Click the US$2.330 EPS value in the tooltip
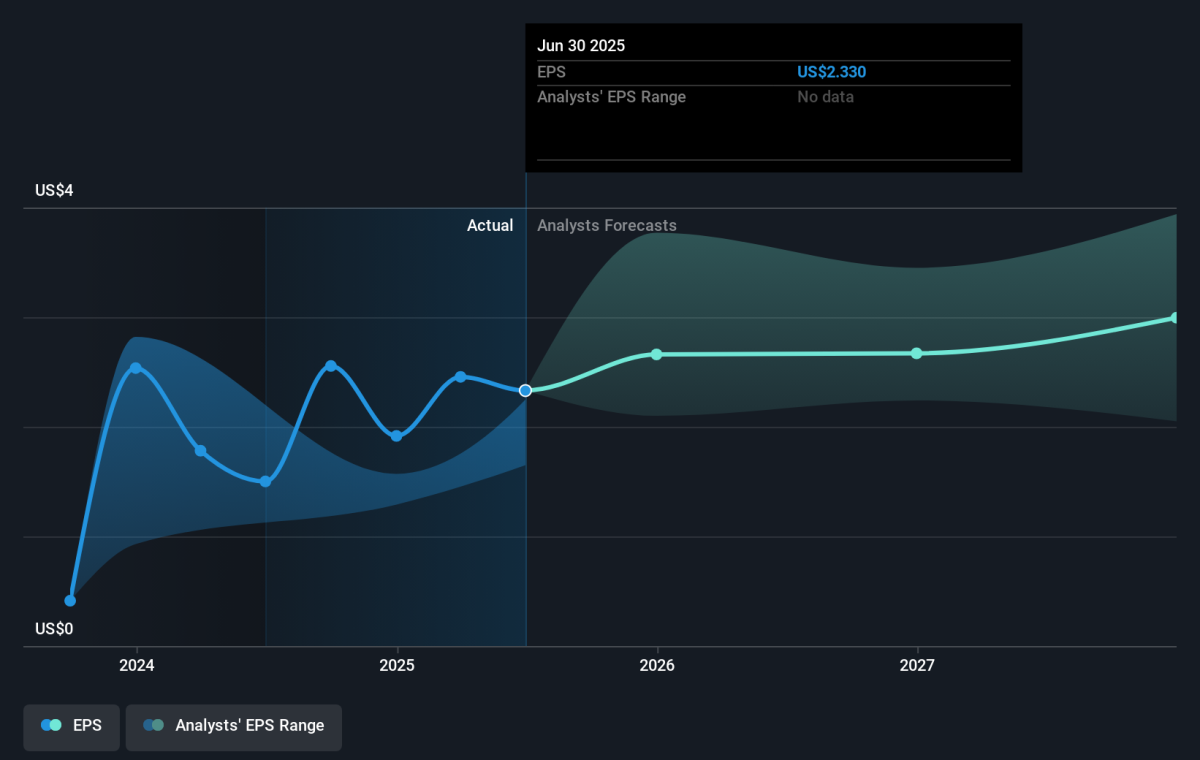 (831, 72)
